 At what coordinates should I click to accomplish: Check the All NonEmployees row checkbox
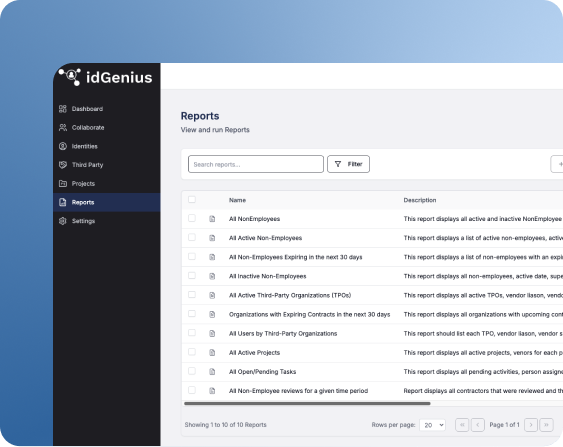pyautogui.click(x=192, y=218)
